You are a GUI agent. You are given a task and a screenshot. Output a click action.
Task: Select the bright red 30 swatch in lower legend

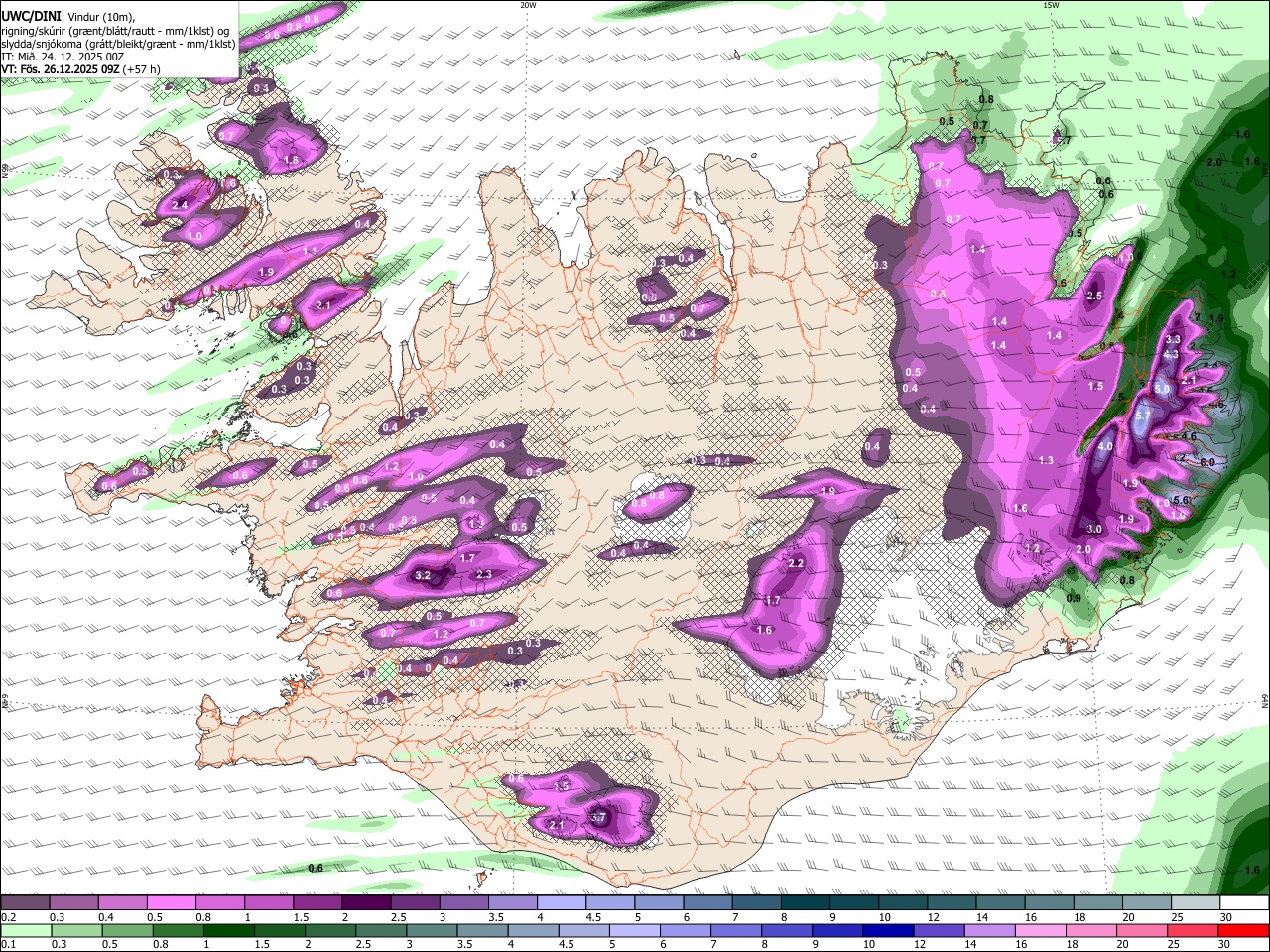(1244, 930)
